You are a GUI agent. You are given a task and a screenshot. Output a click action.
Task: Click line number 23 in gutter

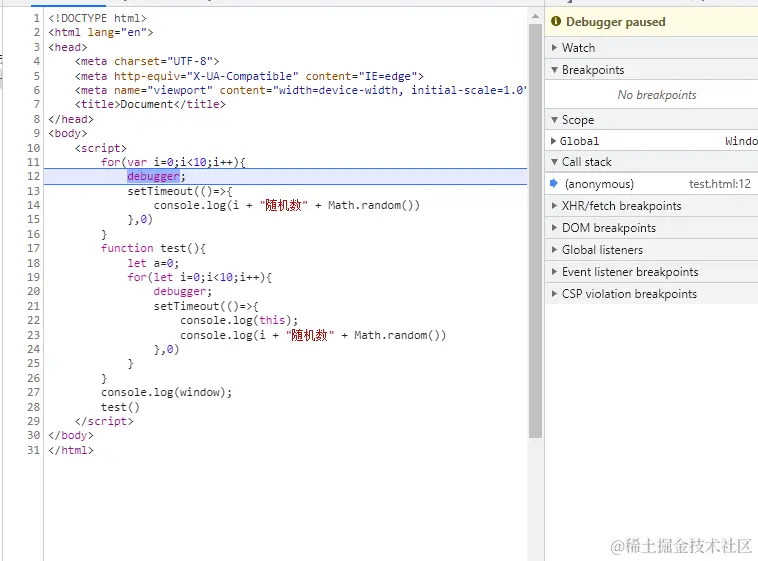[33, 335]
